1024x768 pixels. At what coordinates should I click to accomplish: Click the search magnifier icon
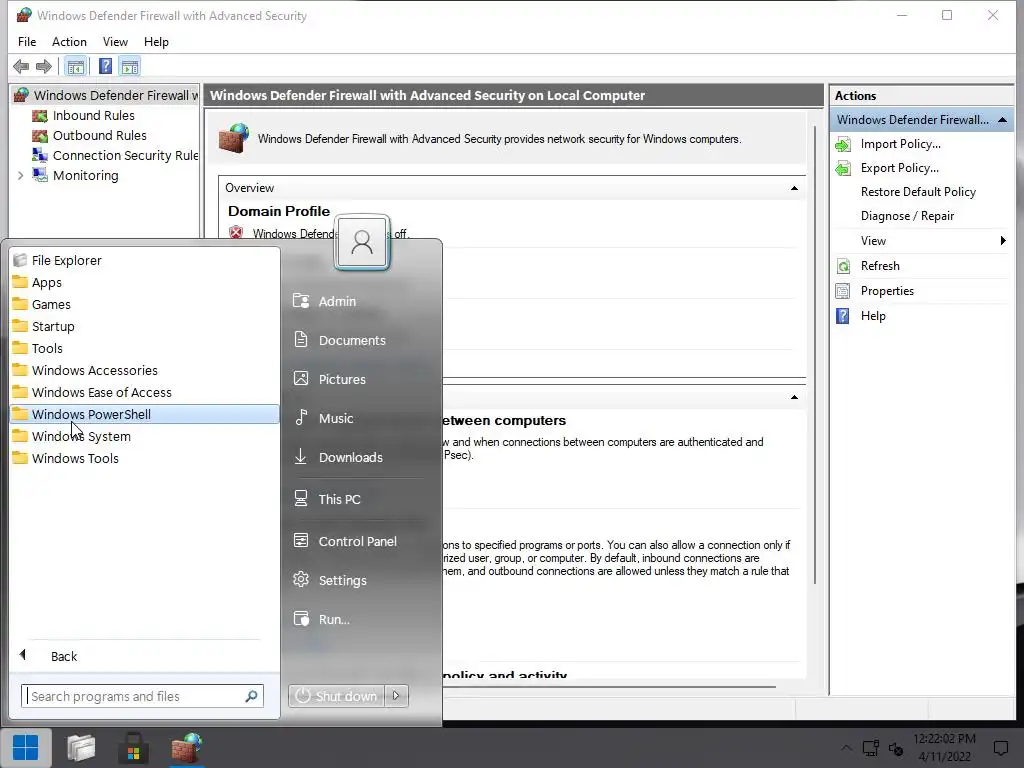(251, 696)
